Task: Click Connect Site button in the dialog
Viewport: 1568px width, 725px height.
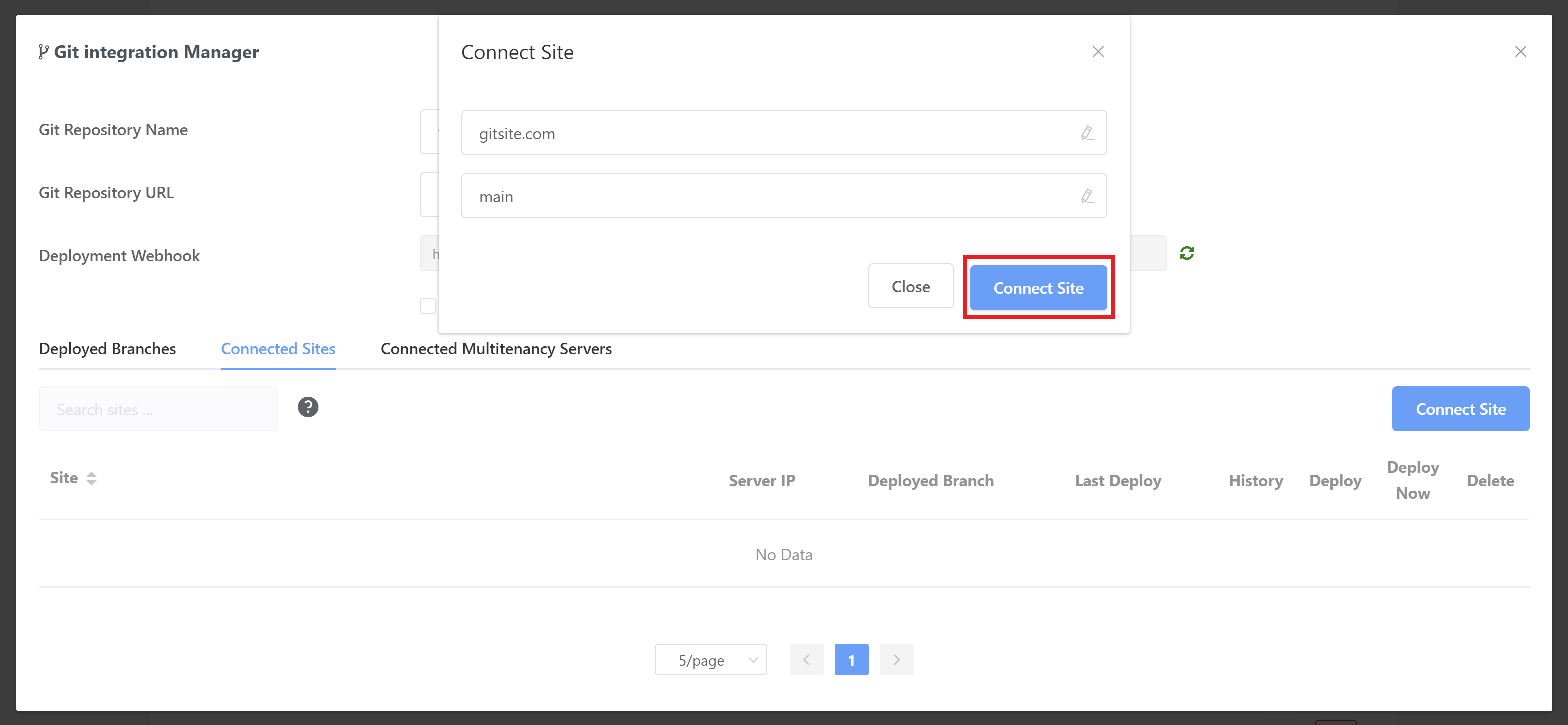Action: tap(1038, 288)
